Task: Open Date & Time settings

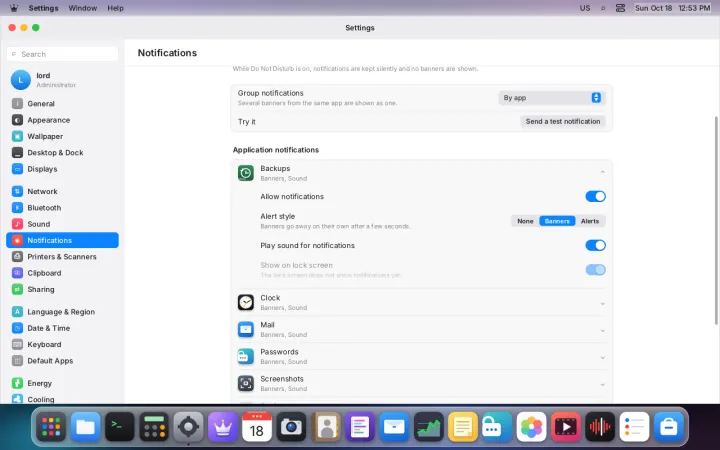Action: [62, 328]
